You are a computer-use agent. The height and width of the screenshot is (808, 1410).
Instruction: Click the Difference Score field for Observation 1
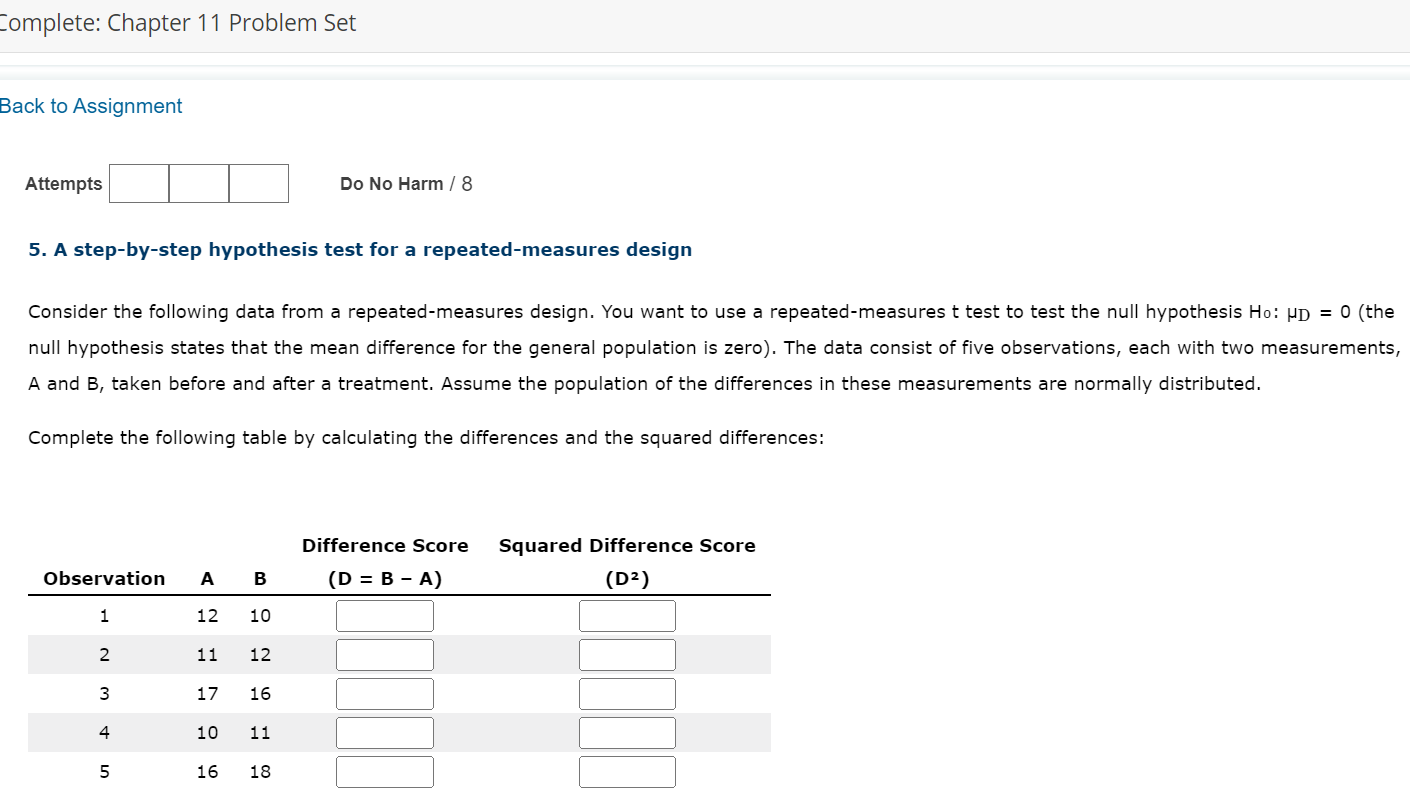385,615
